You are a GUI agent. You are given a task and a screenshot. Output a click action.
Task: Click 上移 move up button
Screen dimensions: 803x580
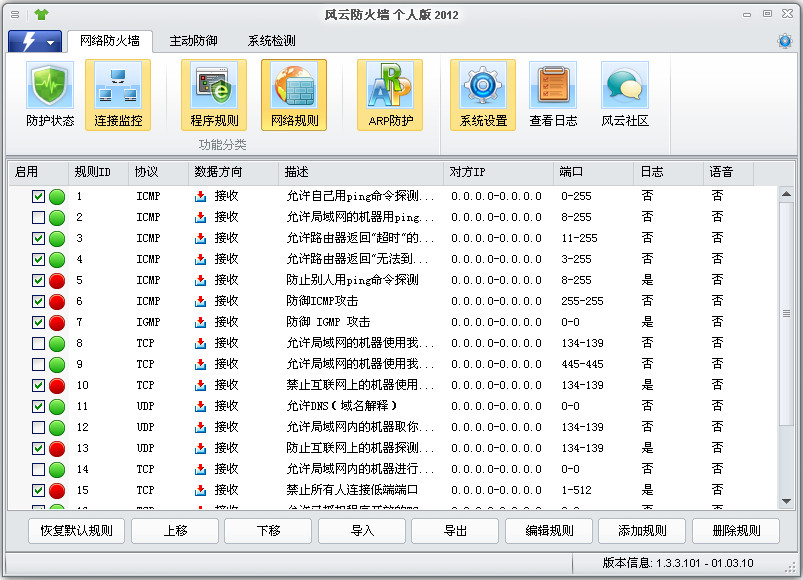pos(175,531)
